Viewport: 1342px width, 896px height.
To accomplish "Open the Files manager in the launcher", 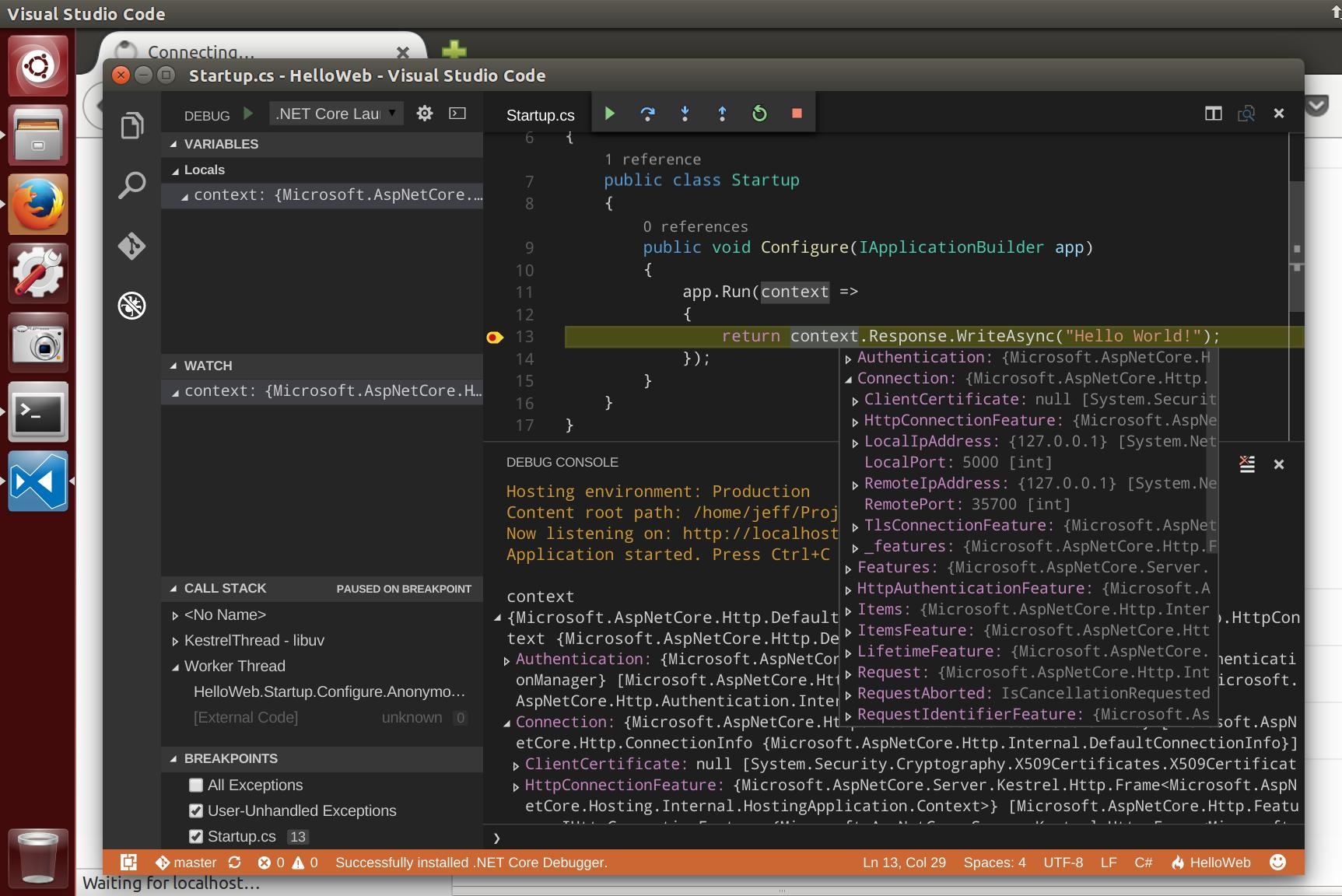I will 38,135.
